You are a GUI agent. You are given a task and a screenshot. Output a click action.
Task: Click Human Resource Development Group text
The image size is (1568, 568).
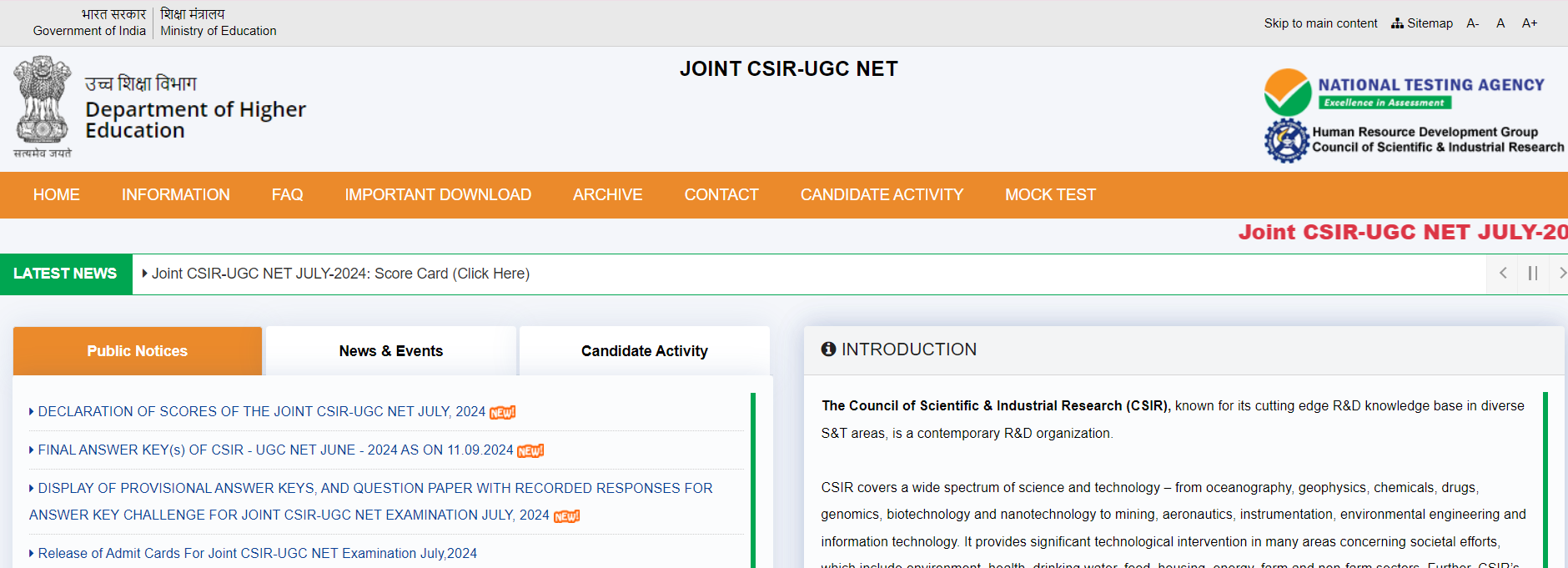[1425, 132]
